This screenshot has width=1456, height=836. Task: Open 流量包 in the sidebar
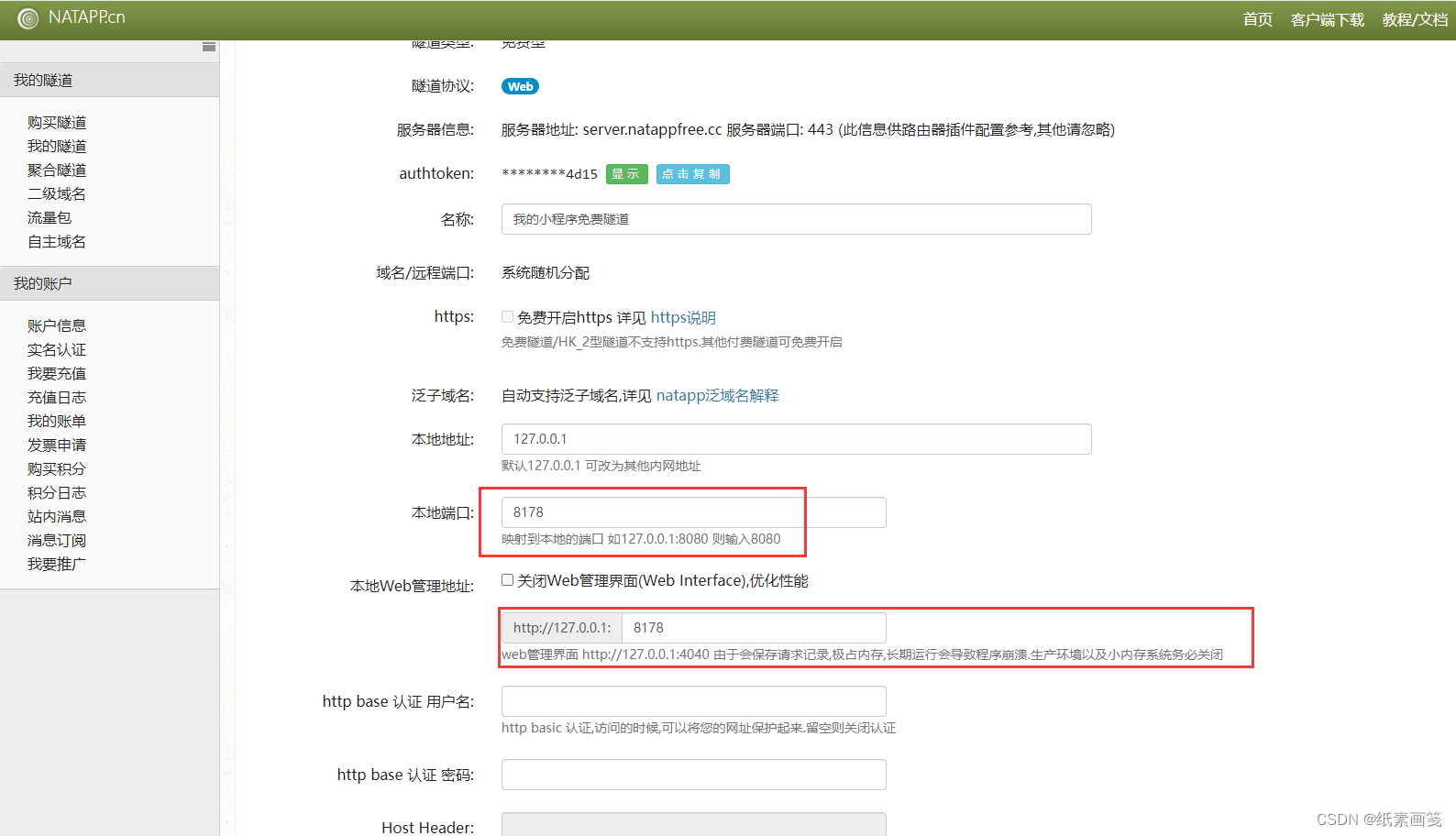tap(50, 218)
